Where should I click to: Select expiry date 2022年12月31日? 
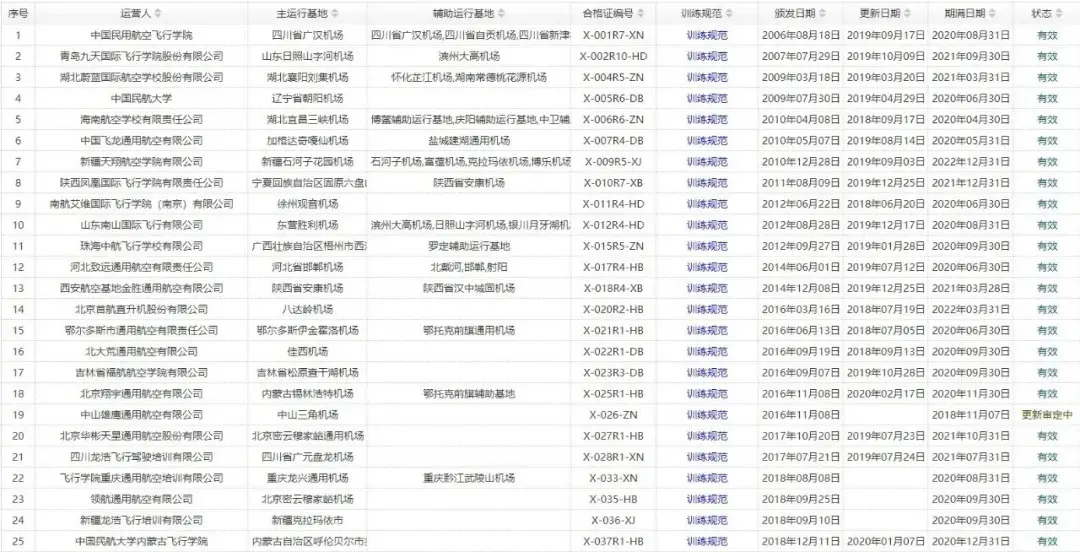(x=971, y=162)
